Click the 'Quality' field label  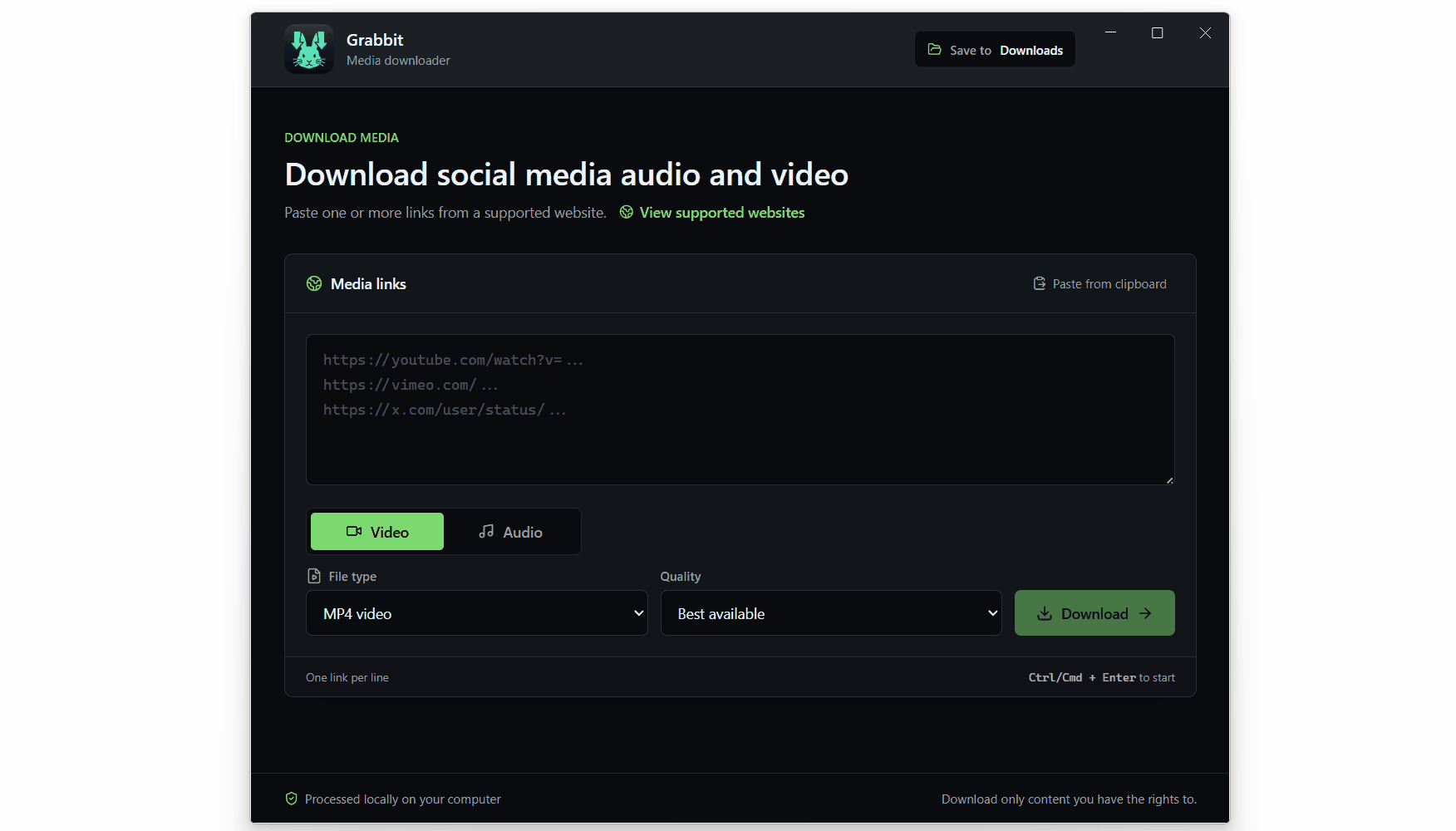coord(681,577)
